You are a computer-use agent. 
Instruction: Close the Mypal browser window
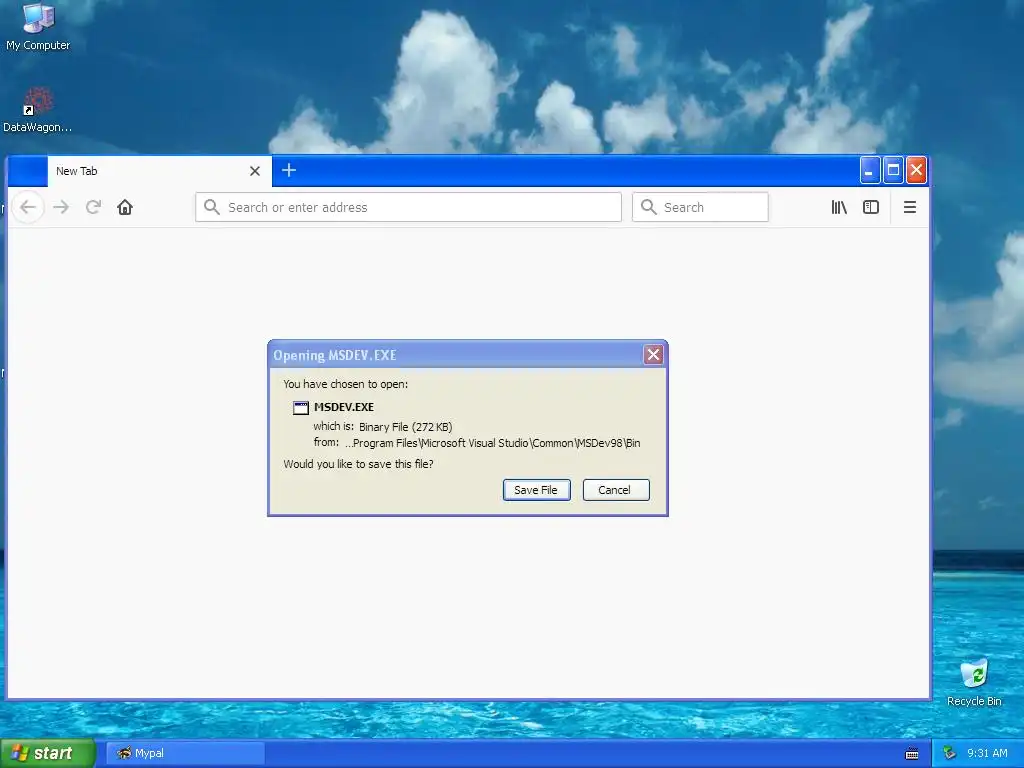[916, 171]
